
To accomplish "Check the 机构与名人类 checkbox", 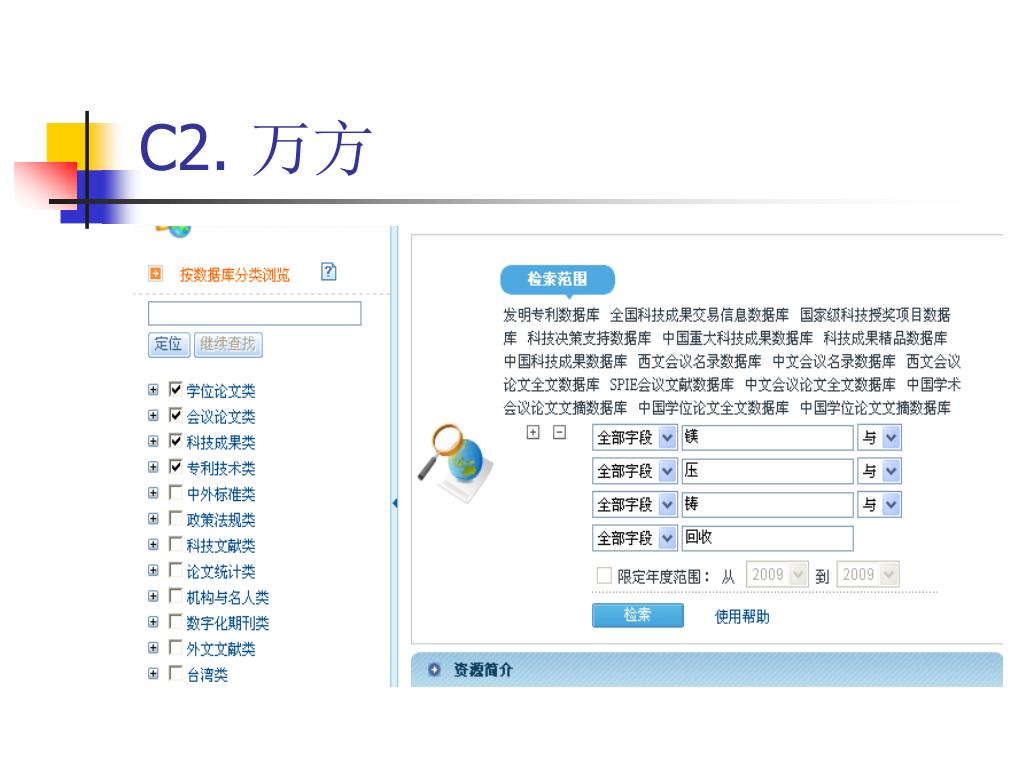I will click(175, 596).
